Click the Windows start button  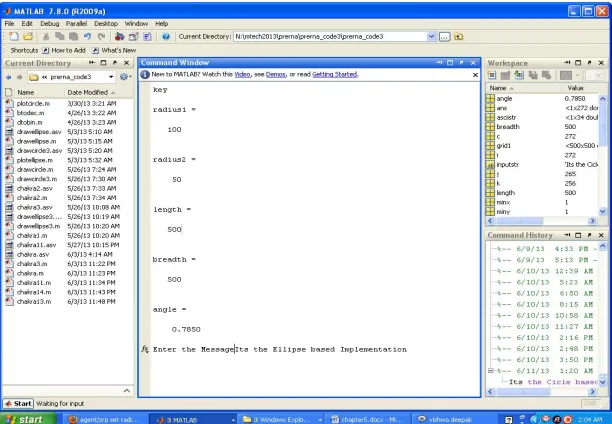click(28, 419)
